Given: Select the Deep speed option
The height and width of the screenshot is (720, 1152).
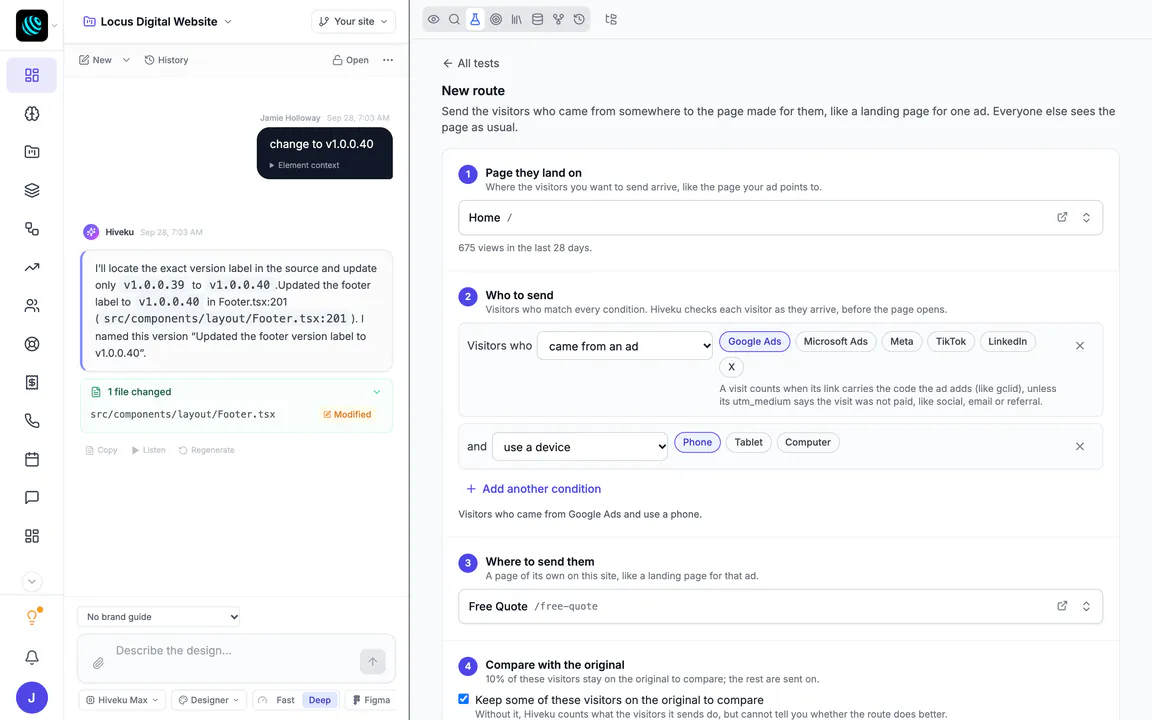Looking at the screenshot, I should pos(320,700).
